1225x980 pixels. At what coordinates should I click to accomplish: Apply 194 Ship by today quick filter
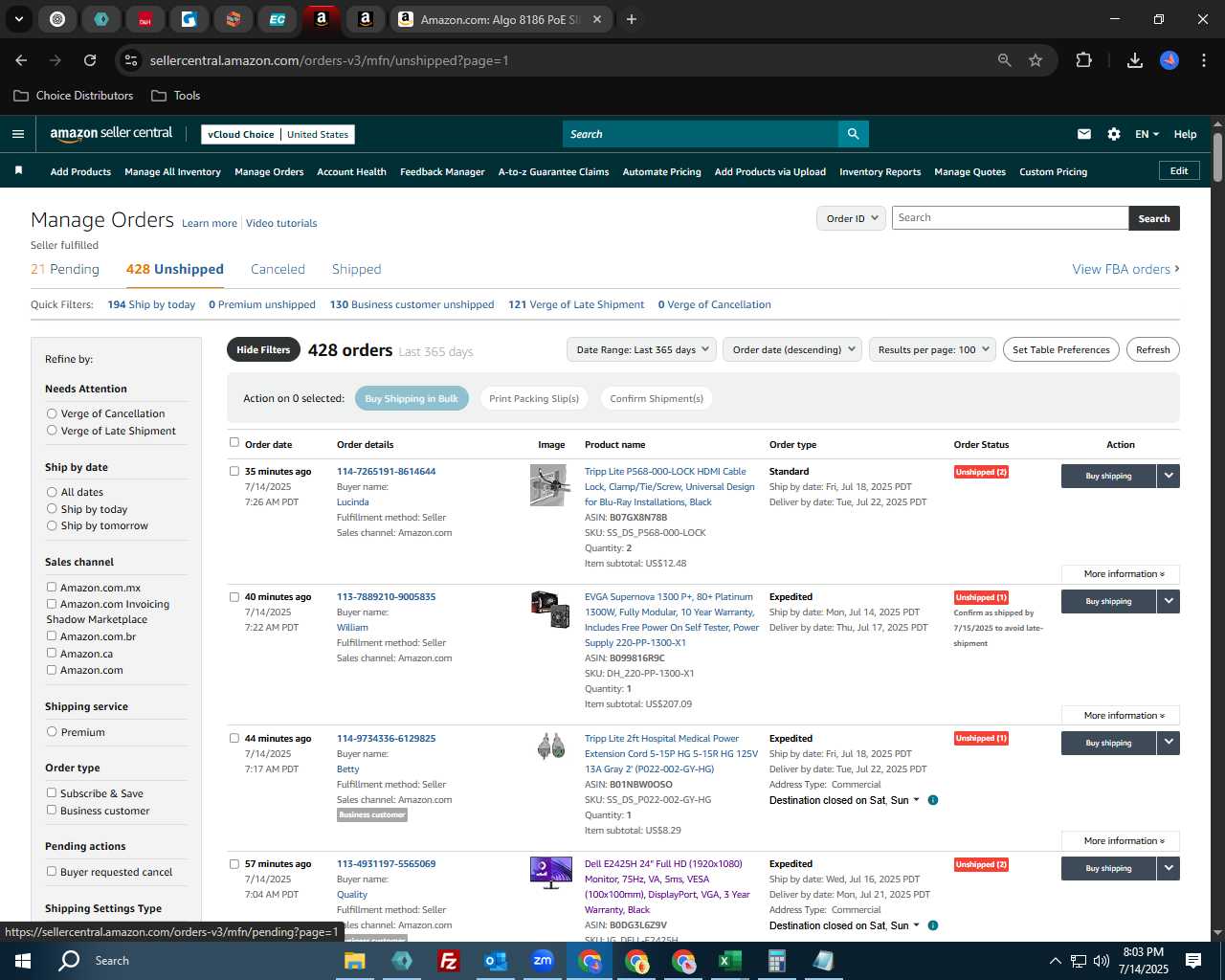coord(151,304)
